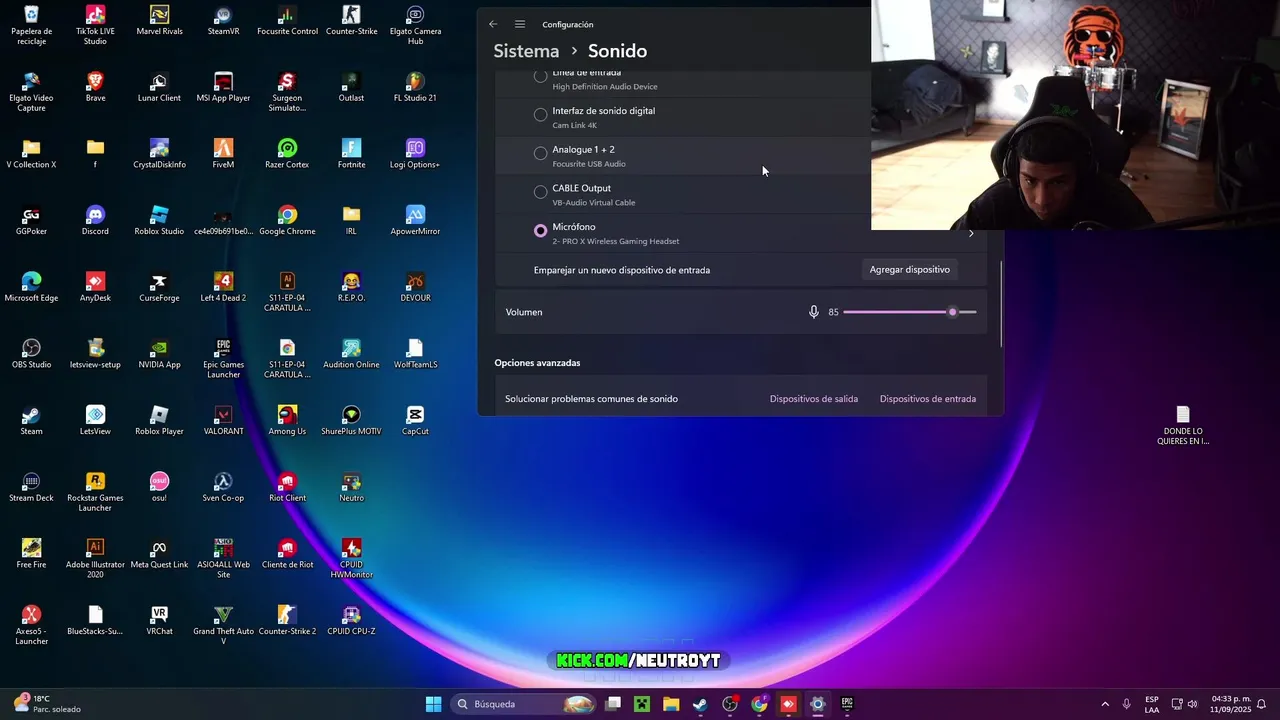
Task: Open the ESP LAA language switcher
Action: (1152, 704)
